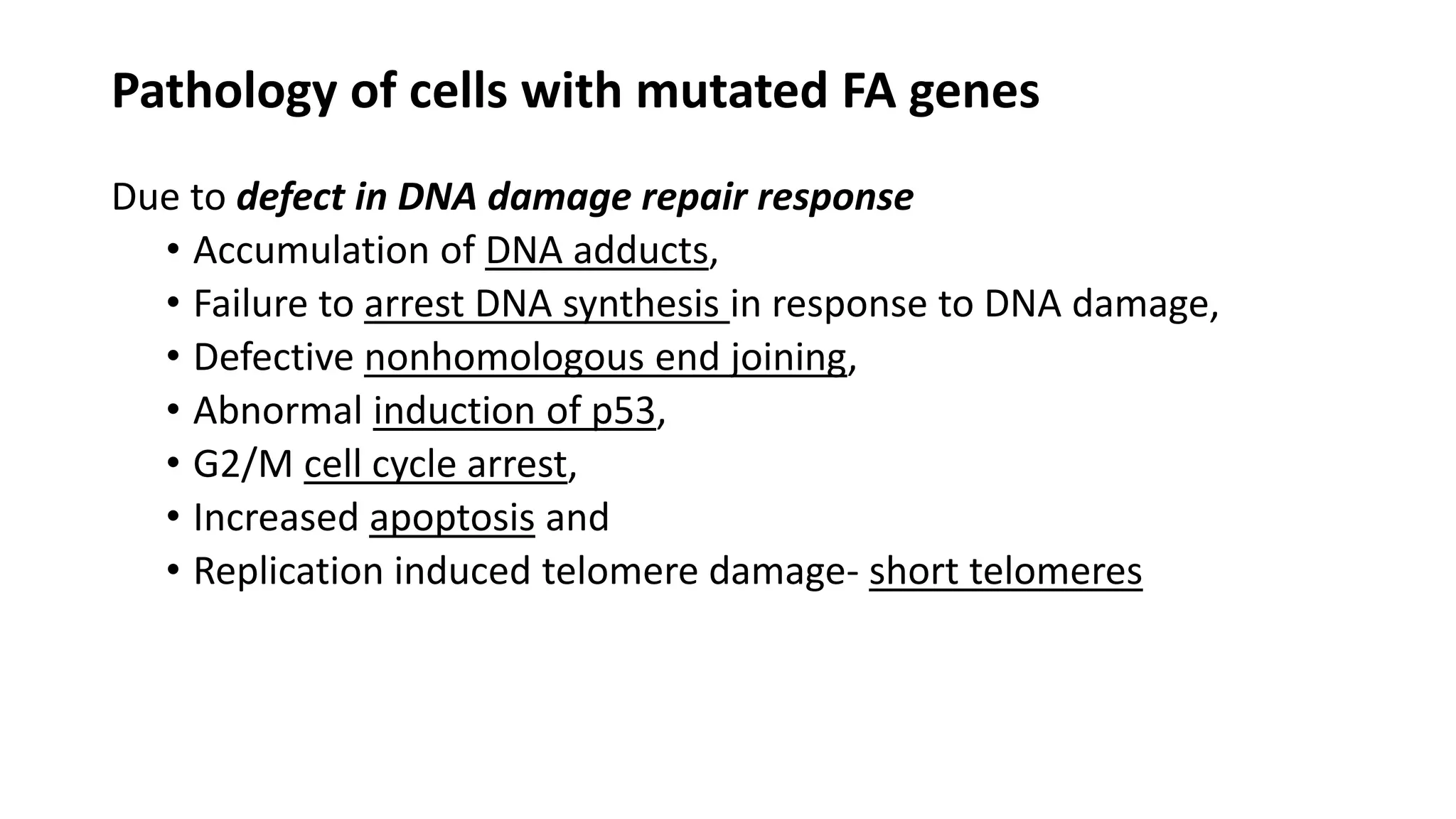Screen dimensions: 1456x819
Task: Open the underlined DNA adducts link
Action: point(597,251)
